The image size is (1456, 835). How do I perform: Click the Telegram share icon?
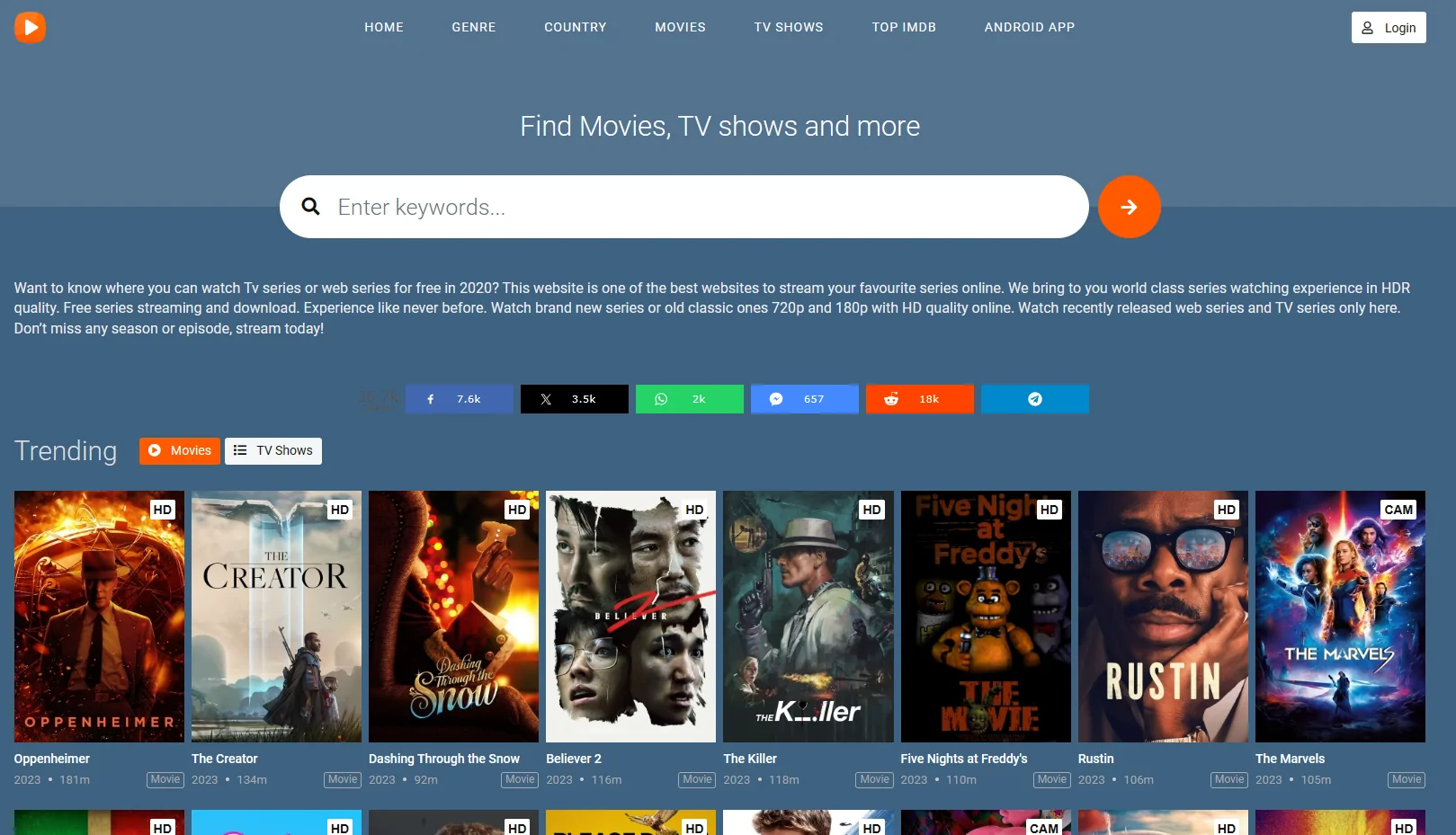(1034, 398)
